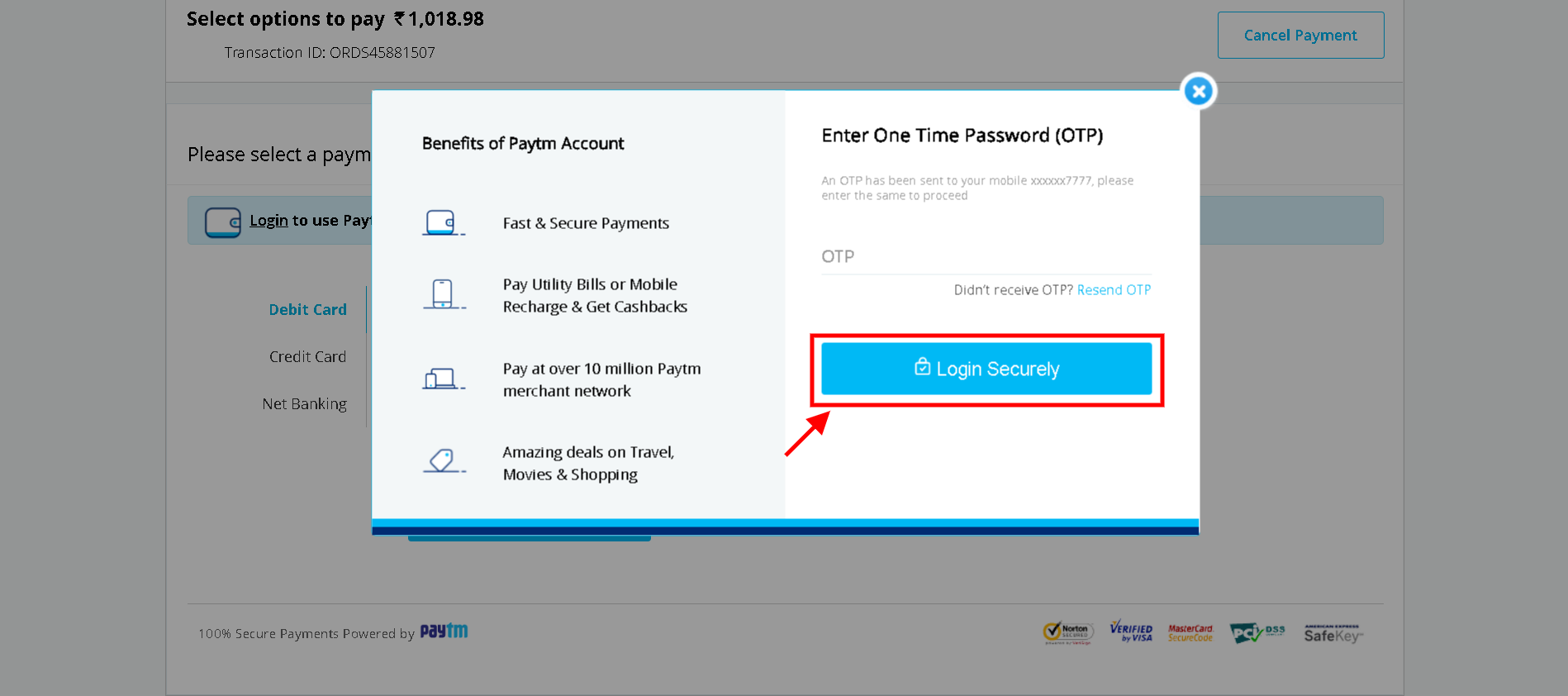
Task: Click the Norton Secured badge
Action: coord(1068,633)
